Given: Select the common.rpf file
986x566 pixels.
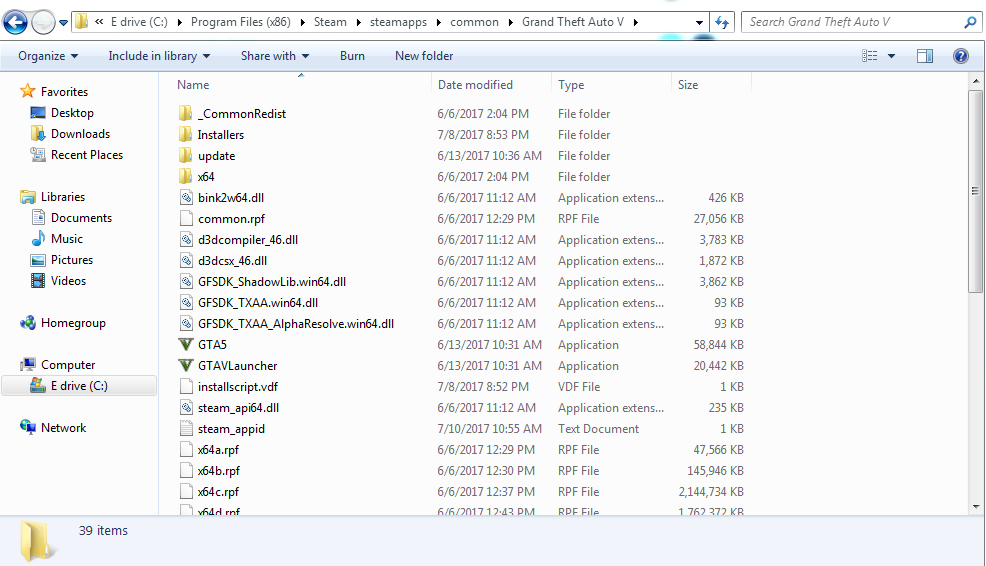Looking at the screenshot, I should [231, 219].
